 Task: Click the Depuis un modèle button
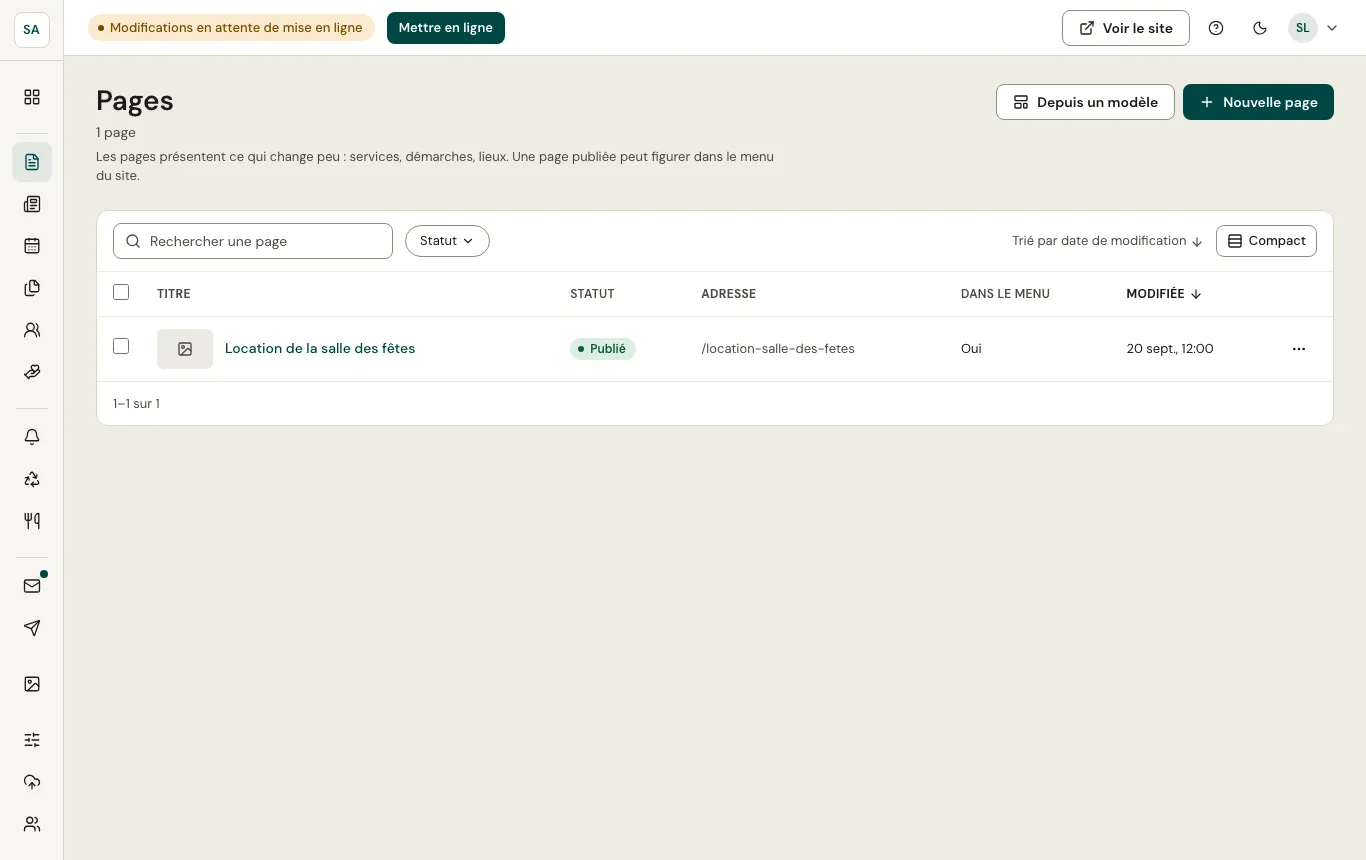point(1085,102)
